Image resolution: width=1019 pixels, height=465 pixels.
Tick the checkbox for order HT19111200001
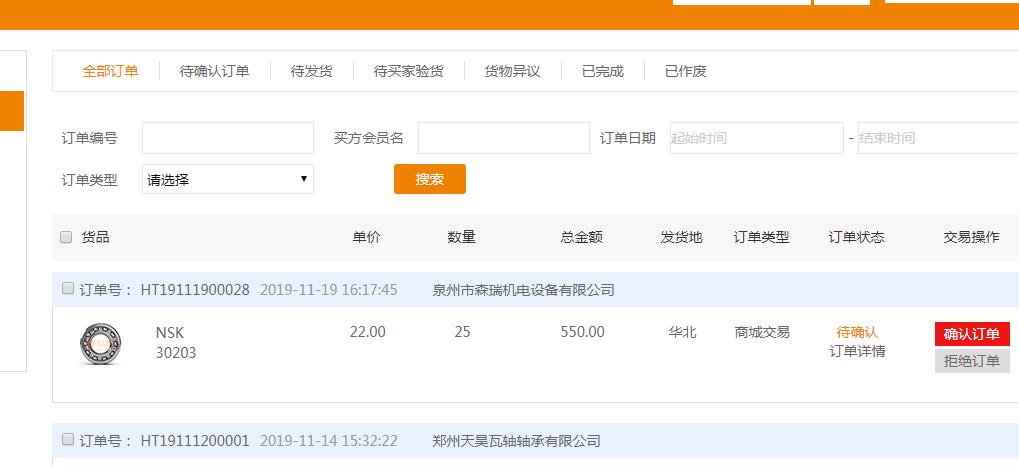coord(68,440)
